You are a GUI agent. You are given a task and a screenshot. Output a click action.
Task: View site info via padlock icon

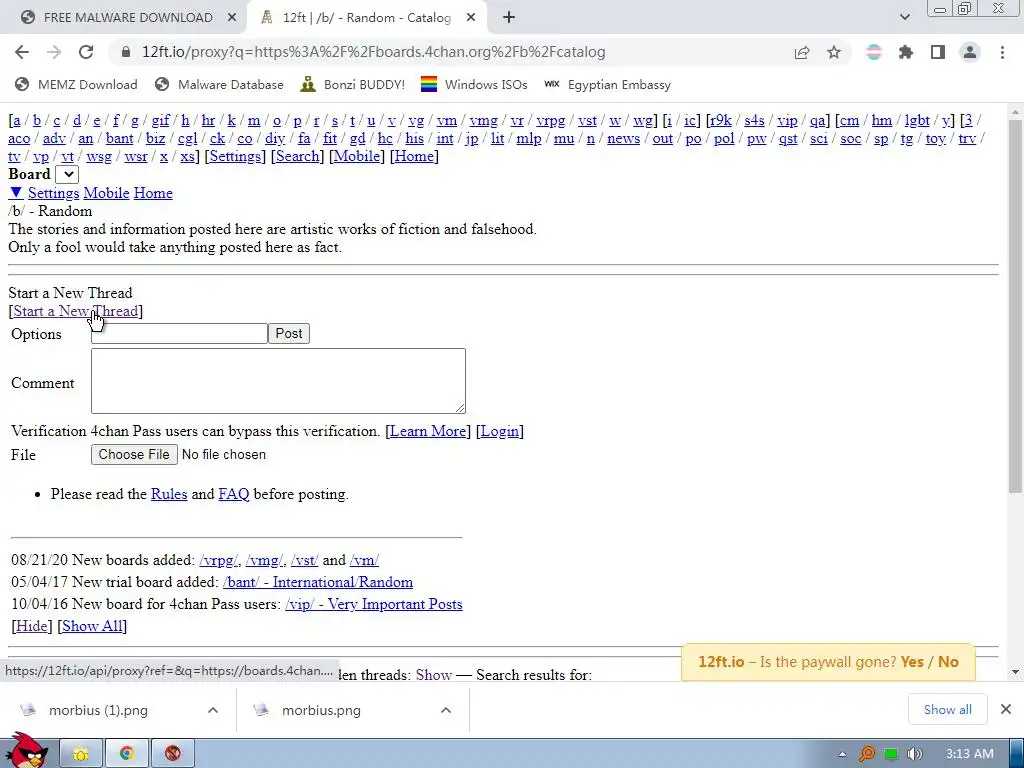[125, 52]
